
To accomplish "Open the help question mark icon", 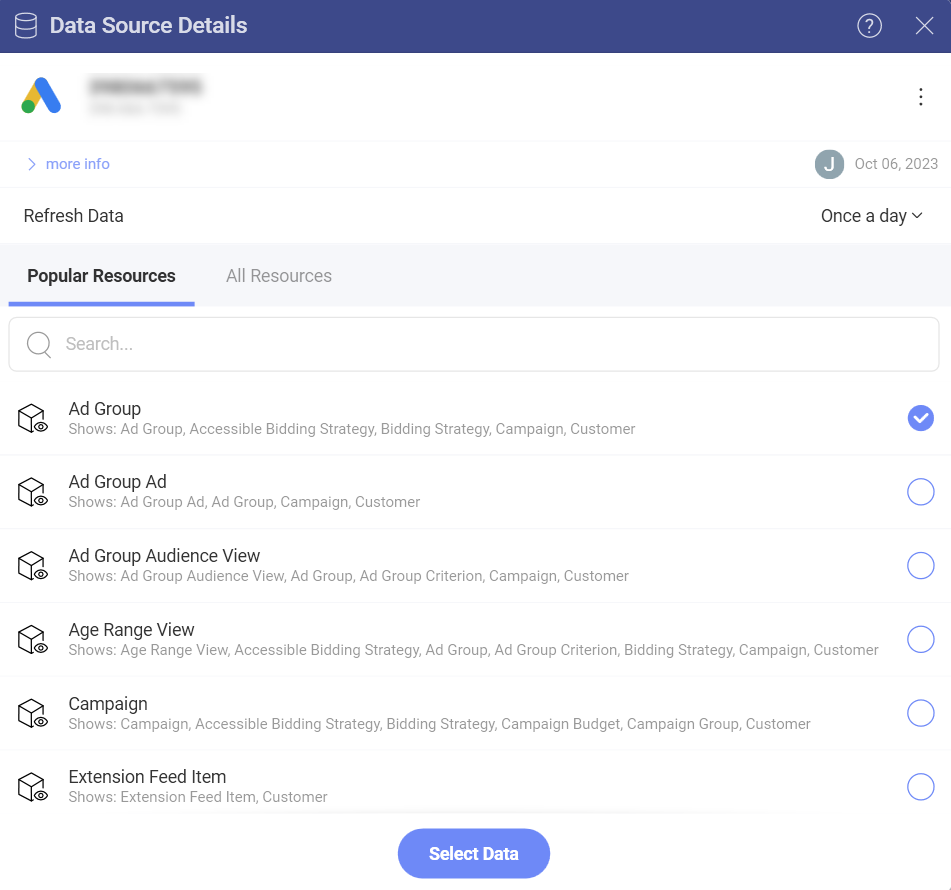I will (x=869, y=26).
